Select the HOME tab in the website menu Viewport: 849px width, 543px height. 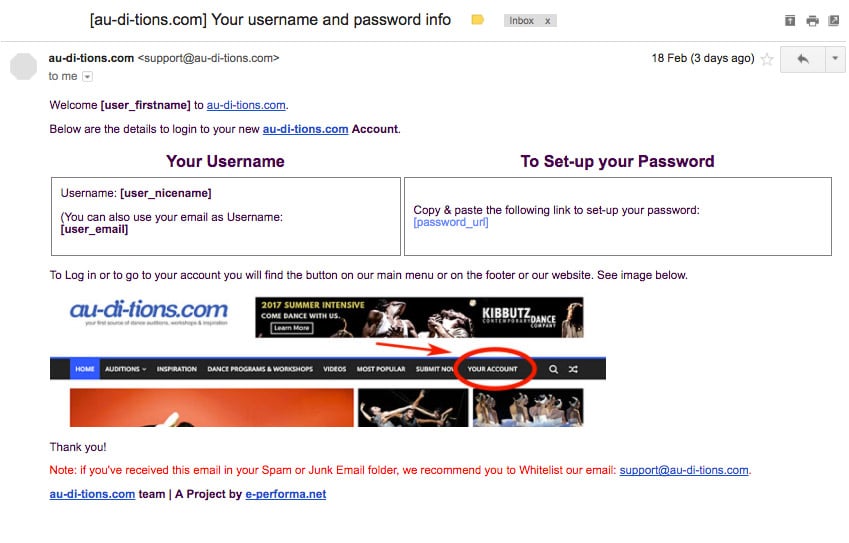pos(84,369)
